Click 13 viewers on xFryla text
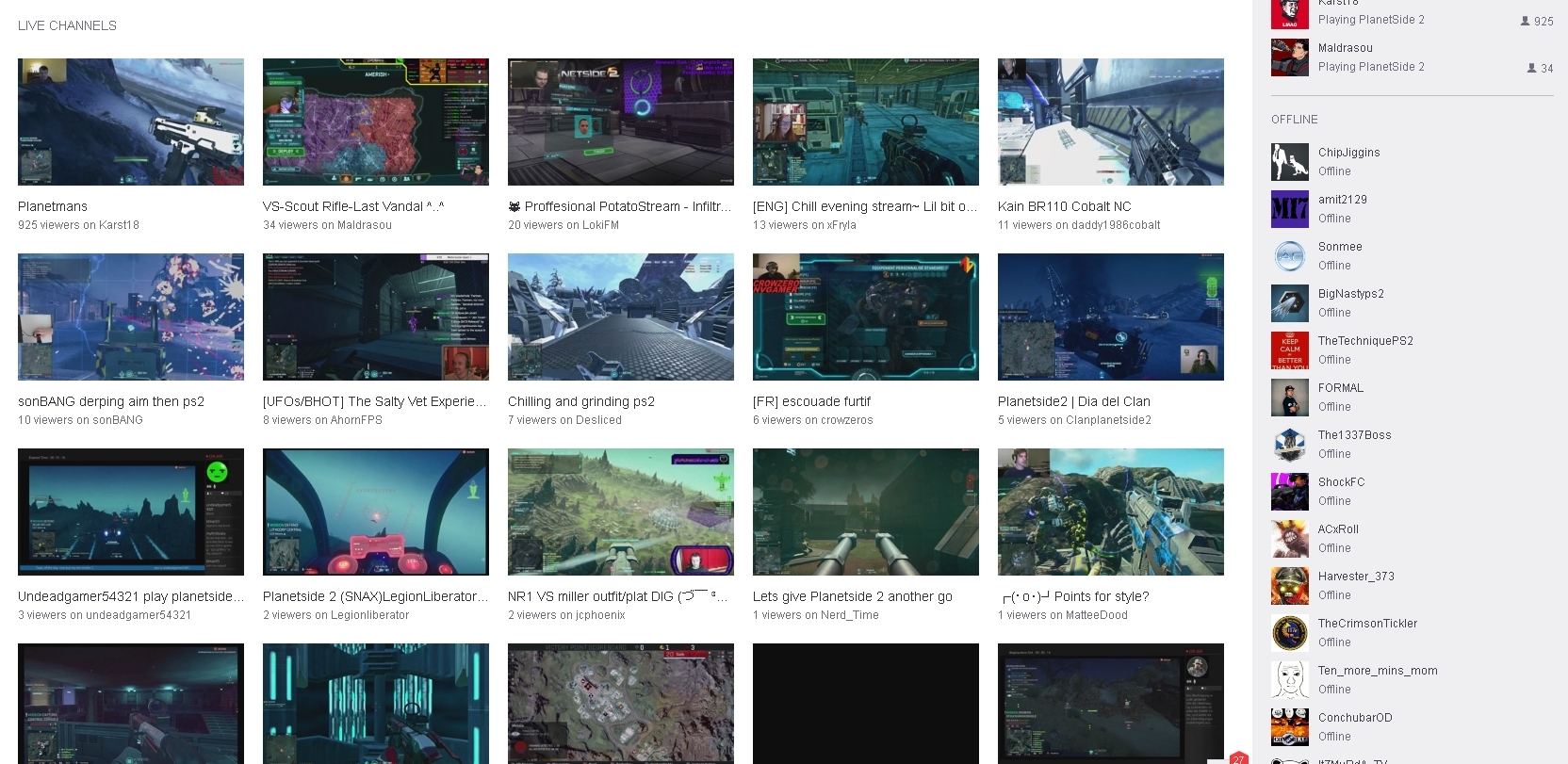The height and width of the screenshot is (764, 1568). (x=805, y=225)
